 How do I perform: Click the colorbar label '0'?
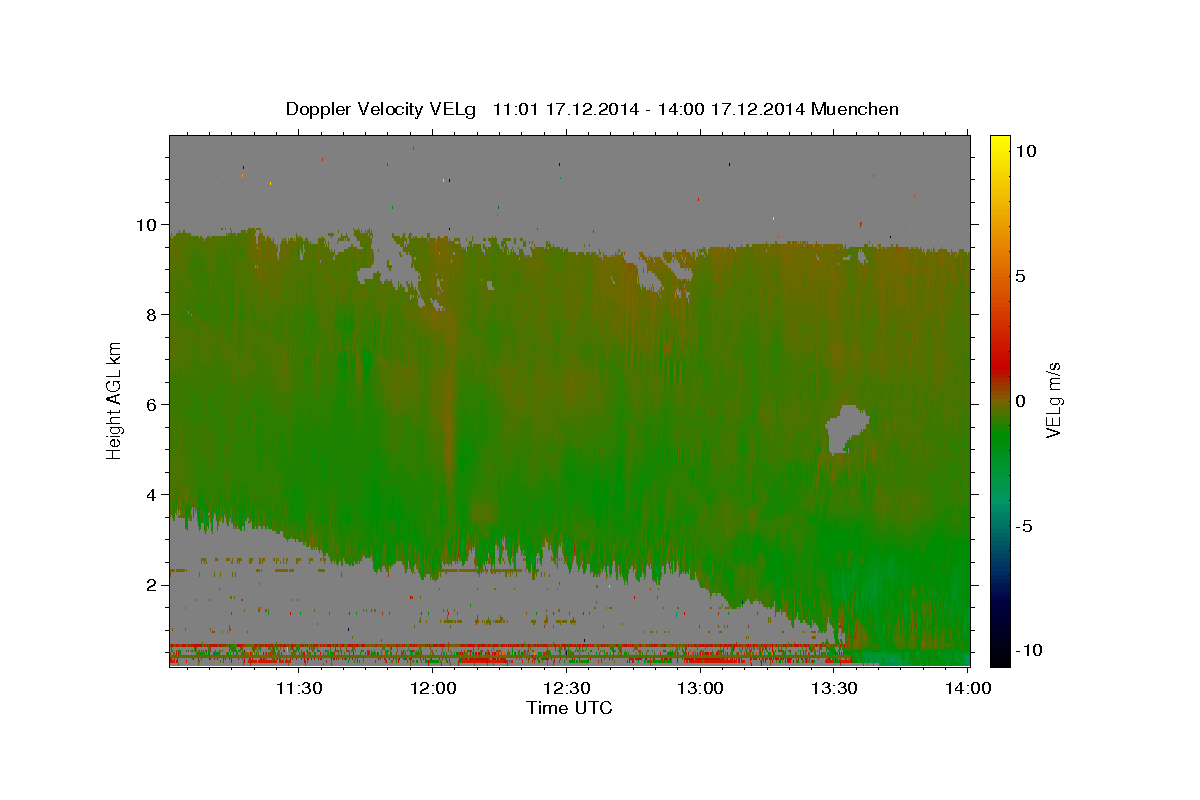[1020, 401]
